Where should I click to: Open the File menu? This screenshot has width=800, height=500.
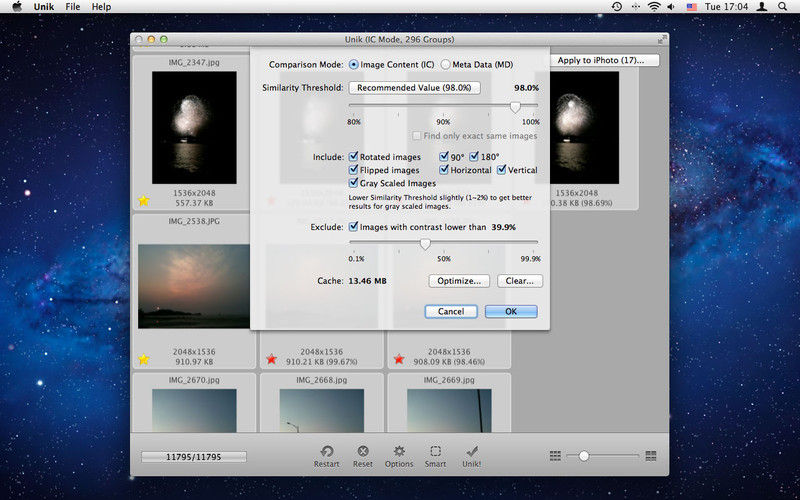72,7
